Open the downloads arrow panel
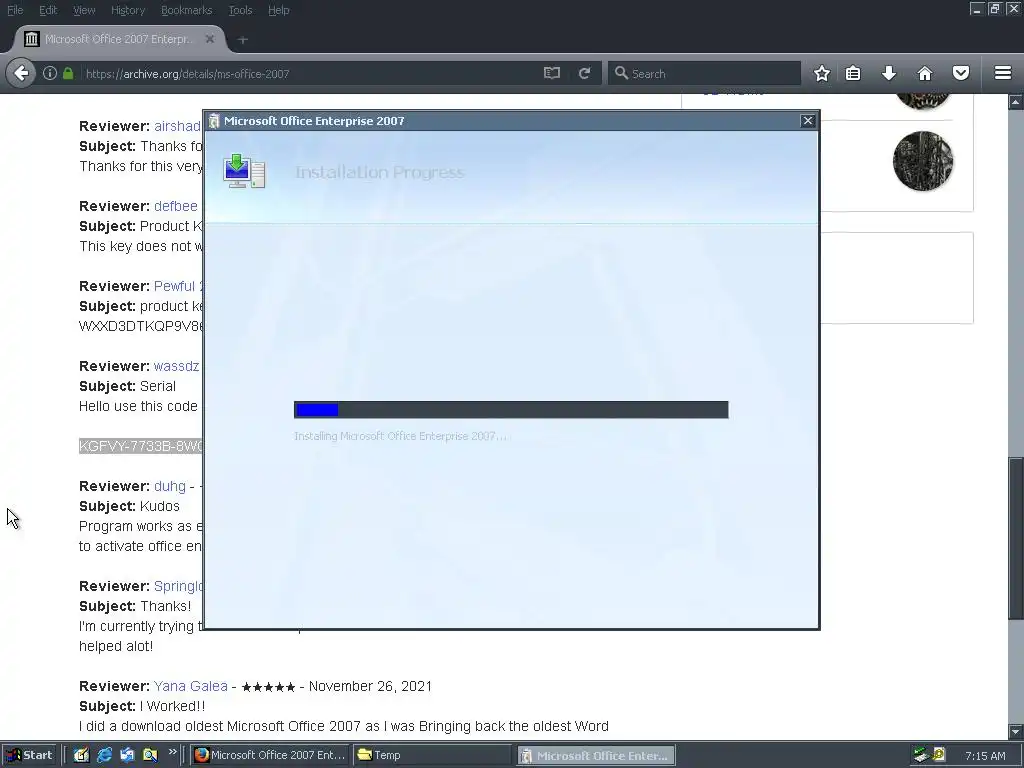 [x=889, y=73]
